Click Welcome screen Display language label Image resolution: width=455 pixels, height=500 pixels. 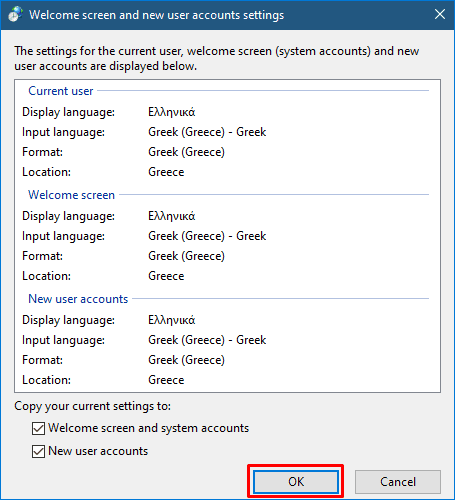(x=68, y=216)
